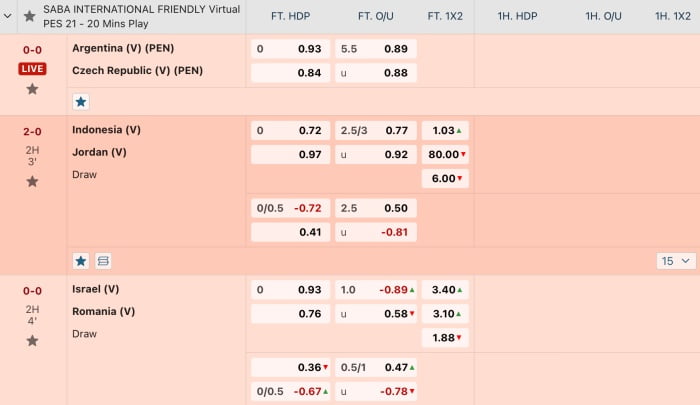Pick Romania 1X2 odds 3.10

point(445,314)
